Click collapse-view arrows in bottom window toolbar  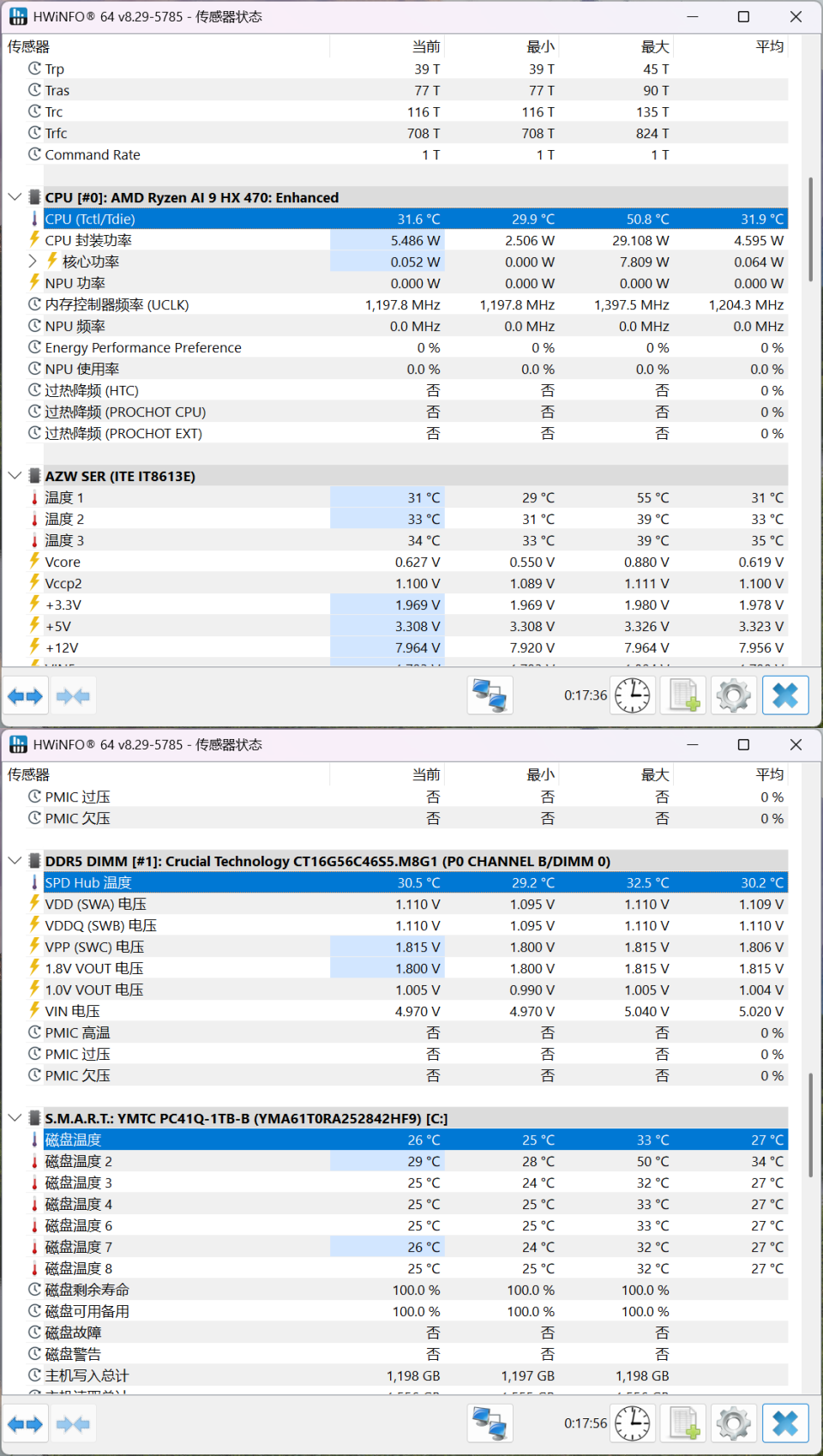click(x=73, y=1424)
